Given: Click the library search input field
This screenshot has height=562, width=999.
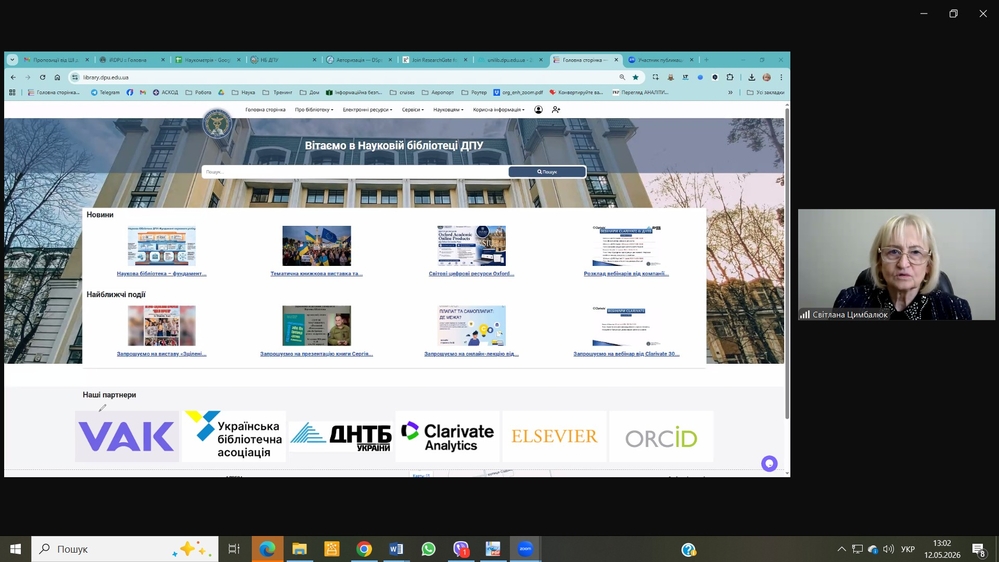Looking at the screenshot, I should pos(355,171).
